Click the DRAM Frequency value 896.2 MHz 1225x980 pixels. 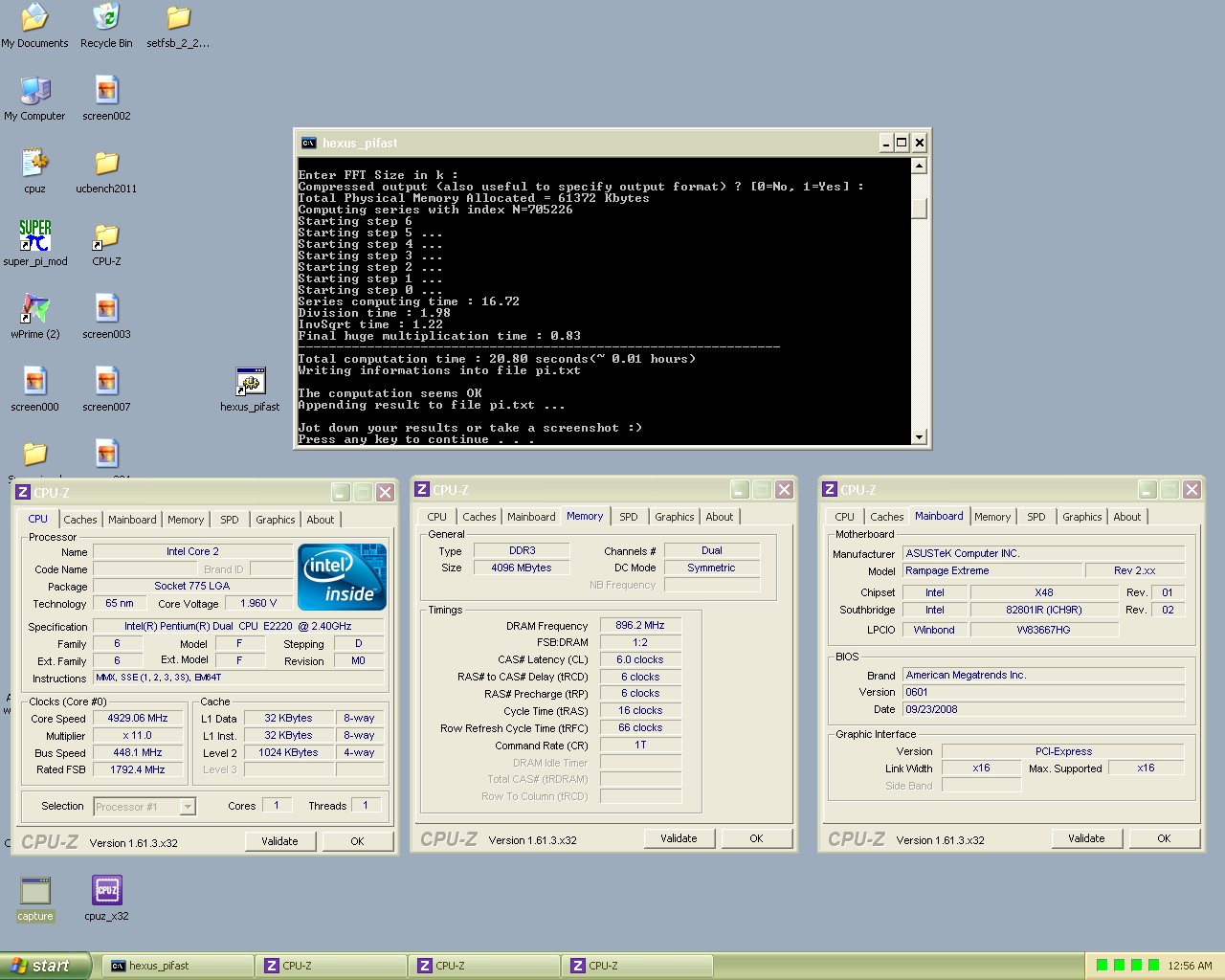click(x=640, y=625)
